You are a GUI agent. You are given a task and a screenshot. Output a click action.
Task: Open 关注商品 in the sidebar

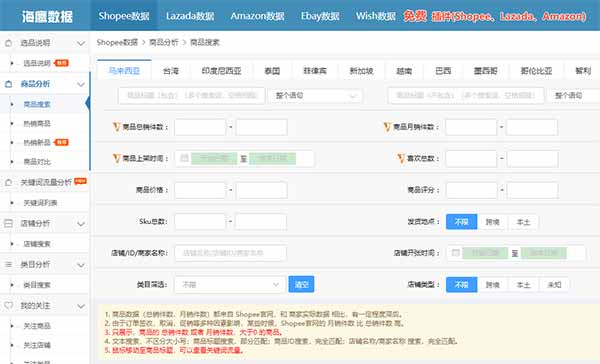(37, 326)
